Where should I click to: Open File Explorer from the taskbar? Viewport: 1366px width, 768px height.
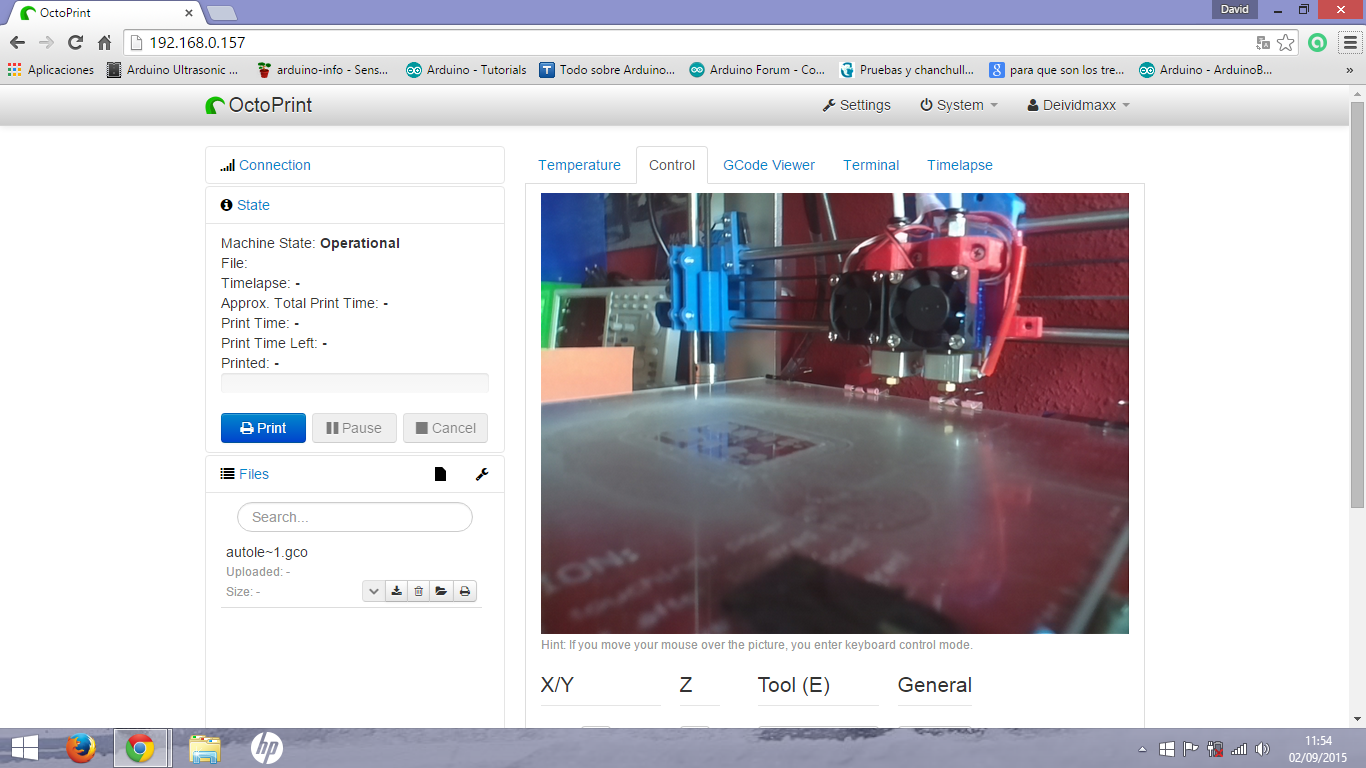tap(205, 747)
